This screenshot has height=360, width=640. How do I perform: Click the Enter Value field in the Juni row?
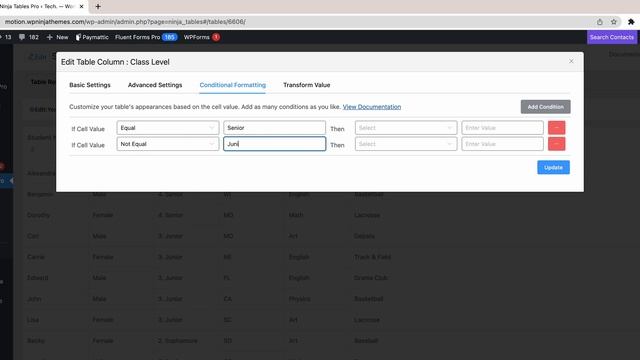[x=502, y=144]
